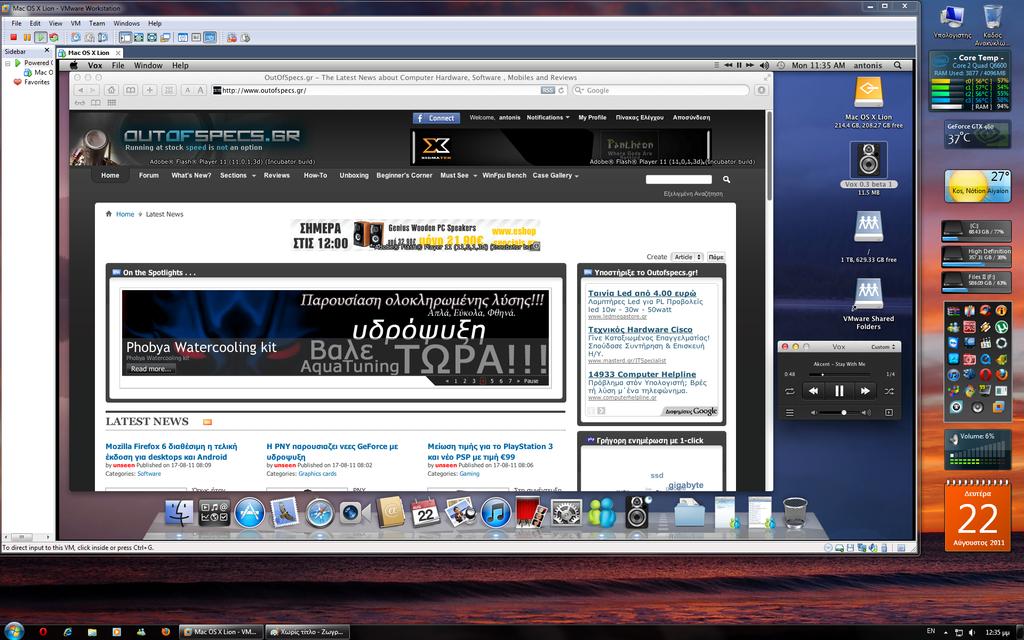Viewport: 1024px width, 640px height.
Task: Toggle repeat in the Vox player
Action: (790, 391)
